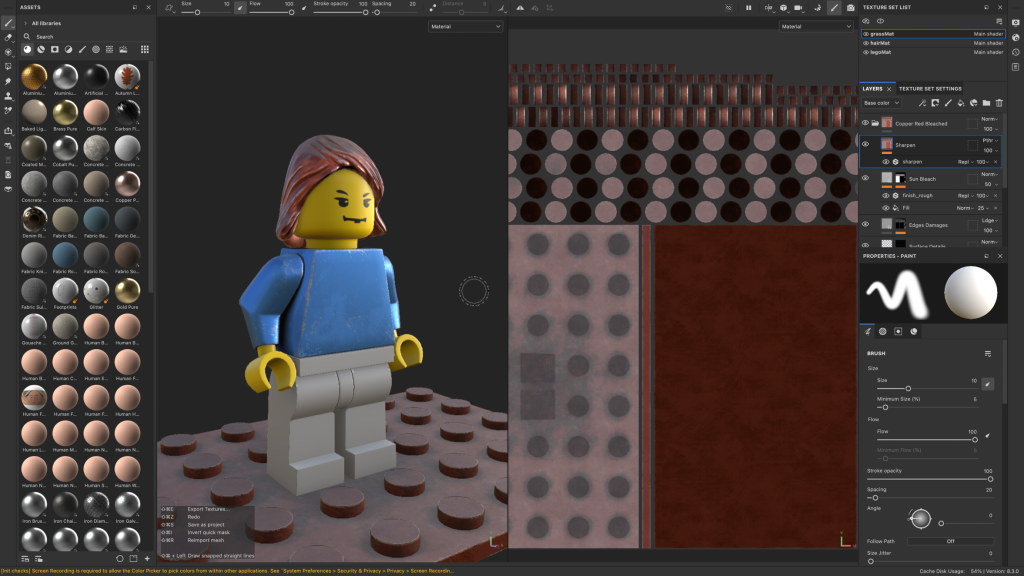Adjust the Flow slider in top toolbar
The height and width of the screenshot is (576, 1024).
[270, 12]
